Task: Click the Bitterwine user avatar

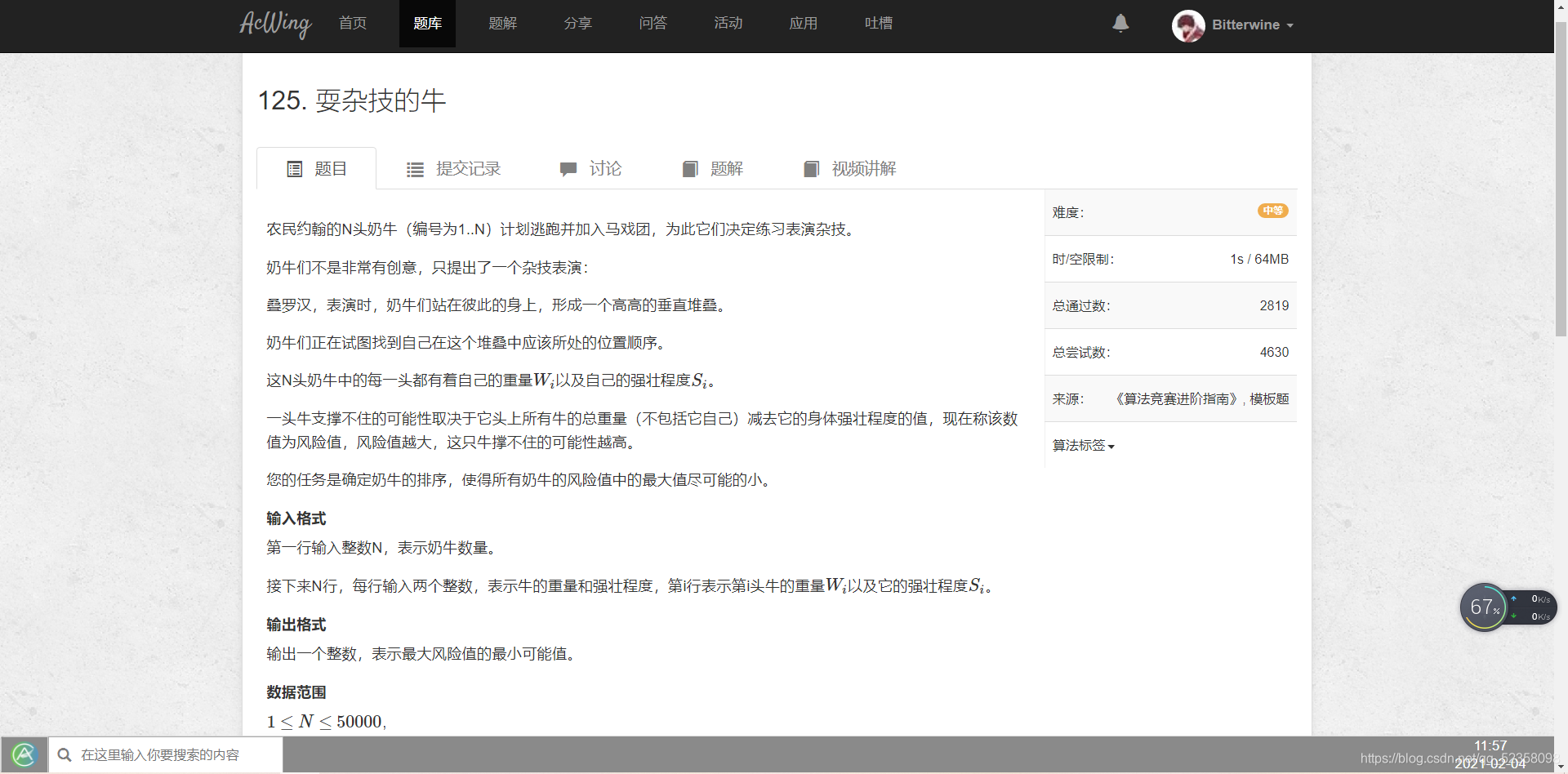Action: (x=1188, y=25)
